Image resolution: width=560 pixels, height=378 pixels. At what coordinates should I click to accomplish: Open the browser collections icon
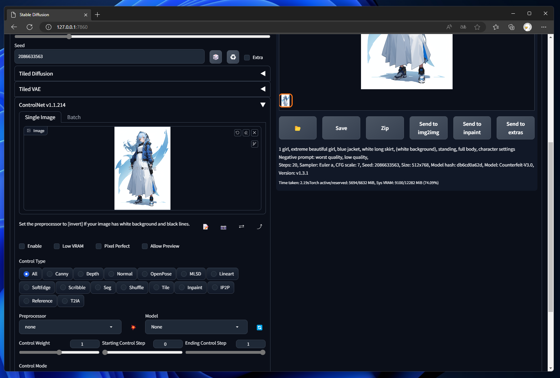click(511, 27)
